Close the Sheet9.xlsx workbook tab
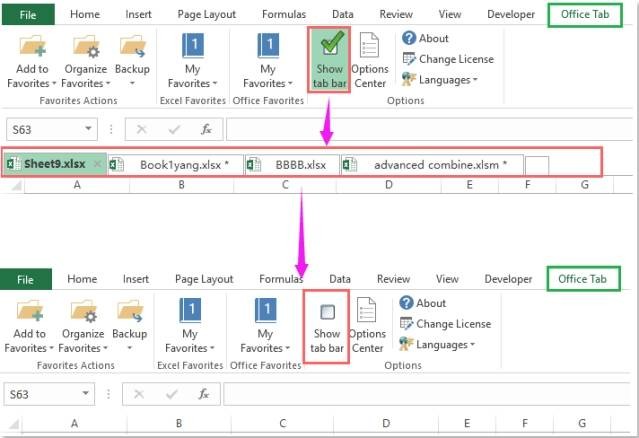This screenshot has height=438, width=639. pos(97,164)
